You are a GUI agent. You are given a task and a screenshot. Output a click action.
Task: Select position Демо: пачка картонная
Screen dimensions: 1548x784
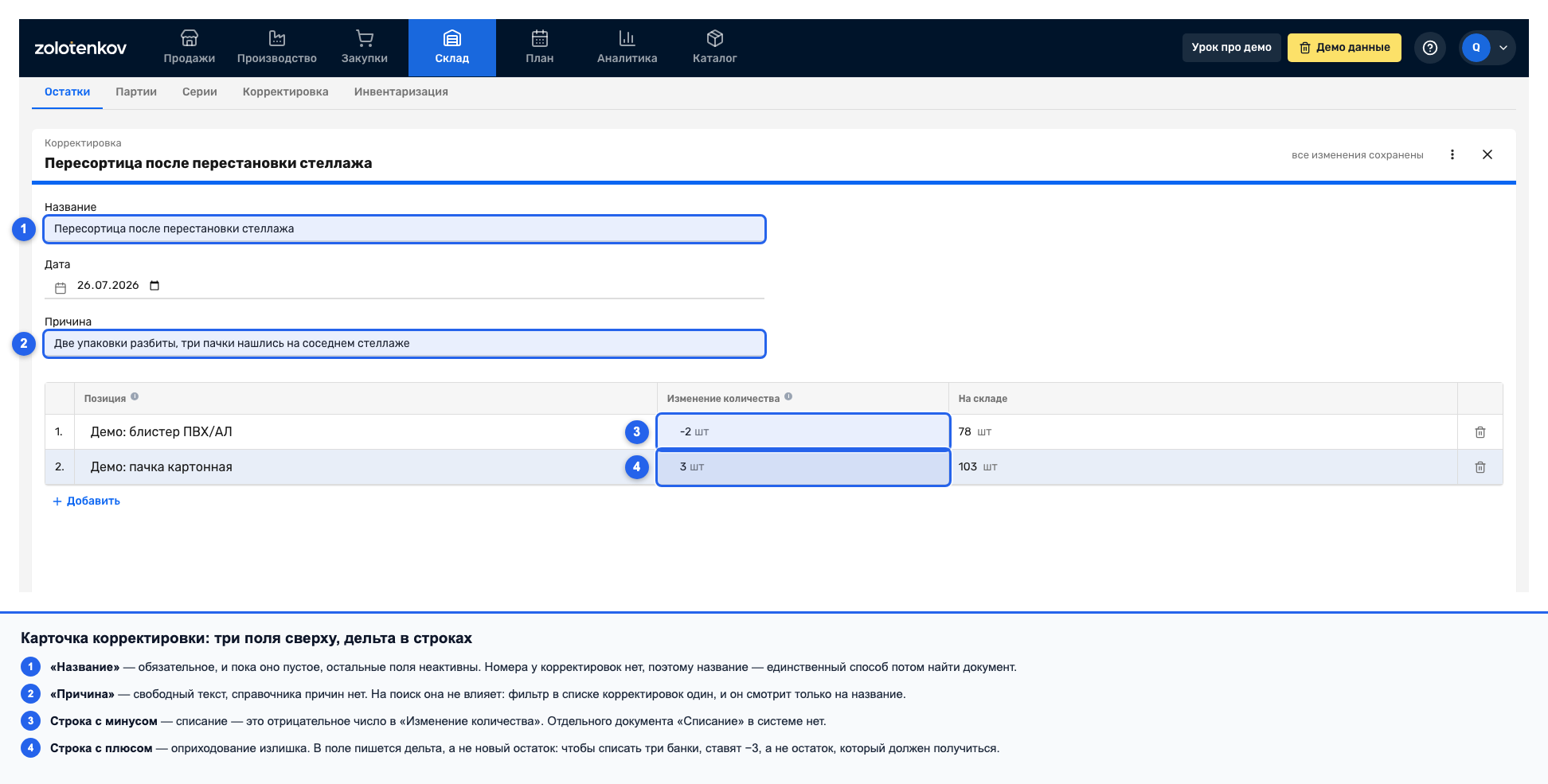(162, 467)
